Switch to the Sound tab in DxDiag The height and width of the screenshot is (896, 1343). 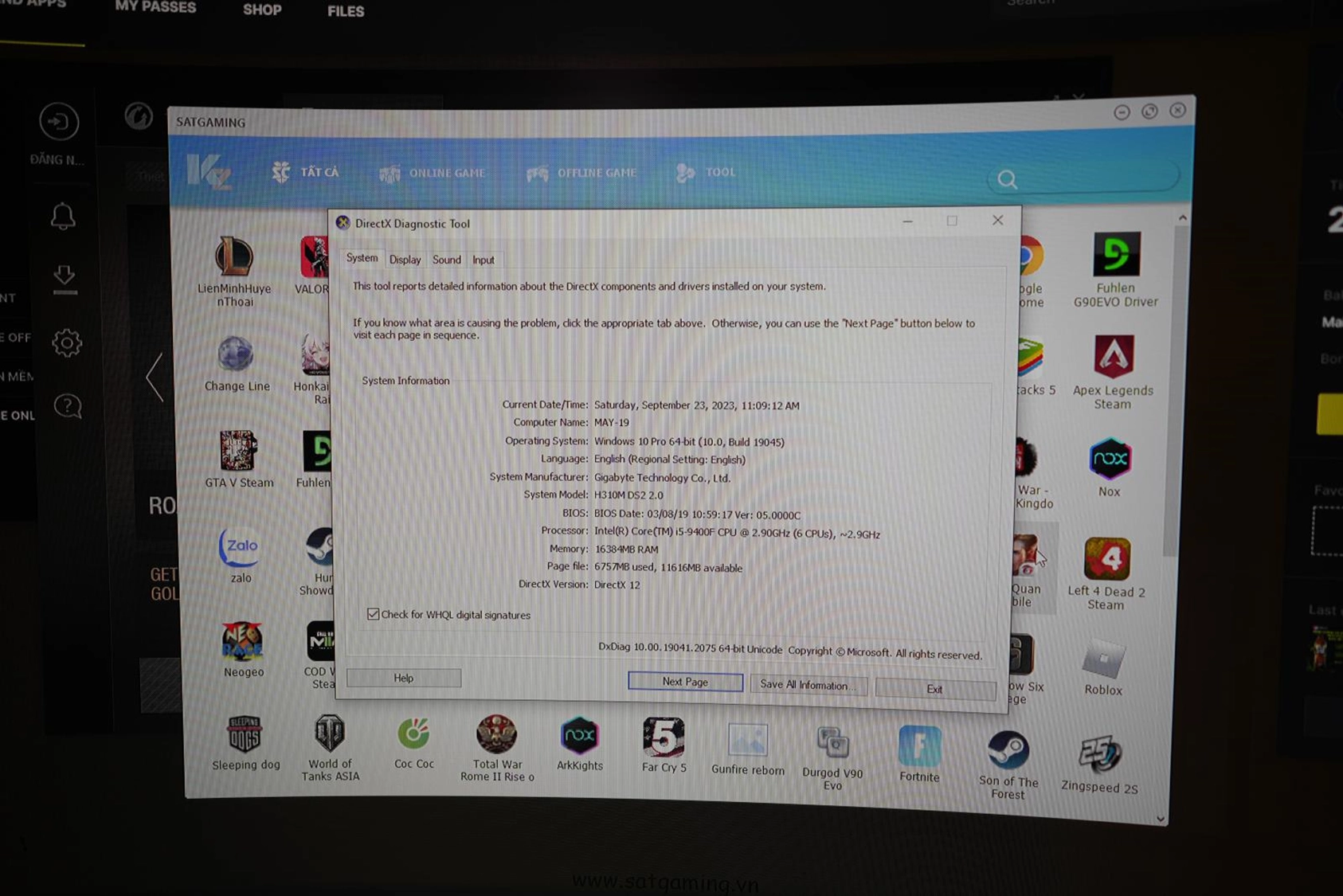click(x=446, y=260)
